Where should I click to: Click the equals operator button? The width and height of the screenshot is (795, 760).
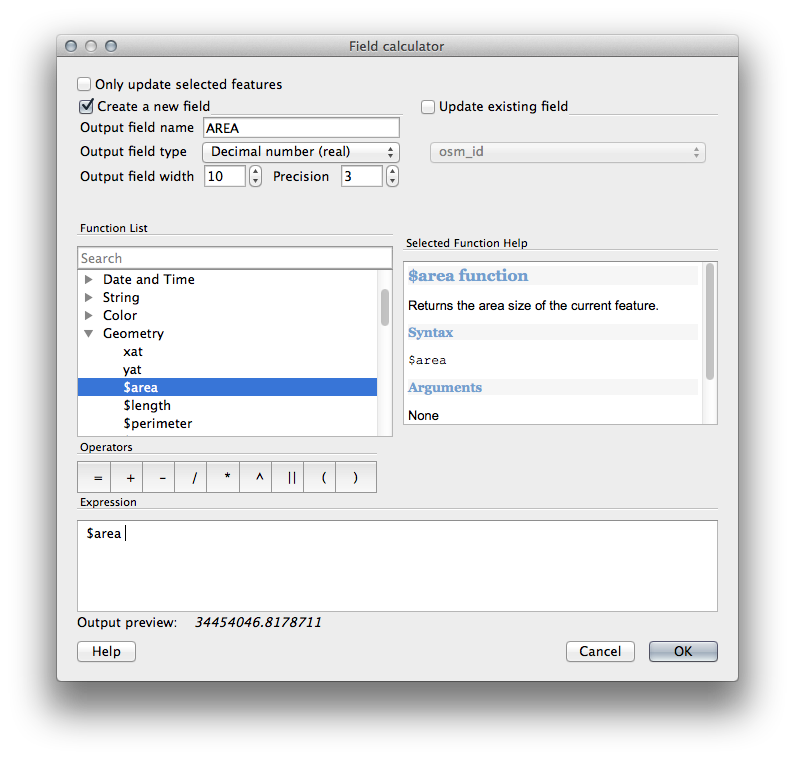click(x=98, y=478)
